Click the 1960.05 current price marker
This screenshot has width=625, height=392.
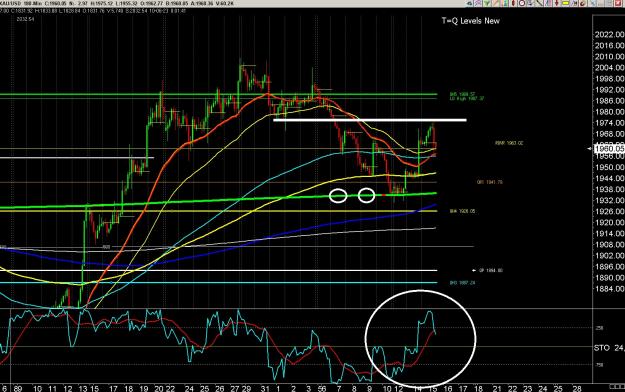pos(609,149)
